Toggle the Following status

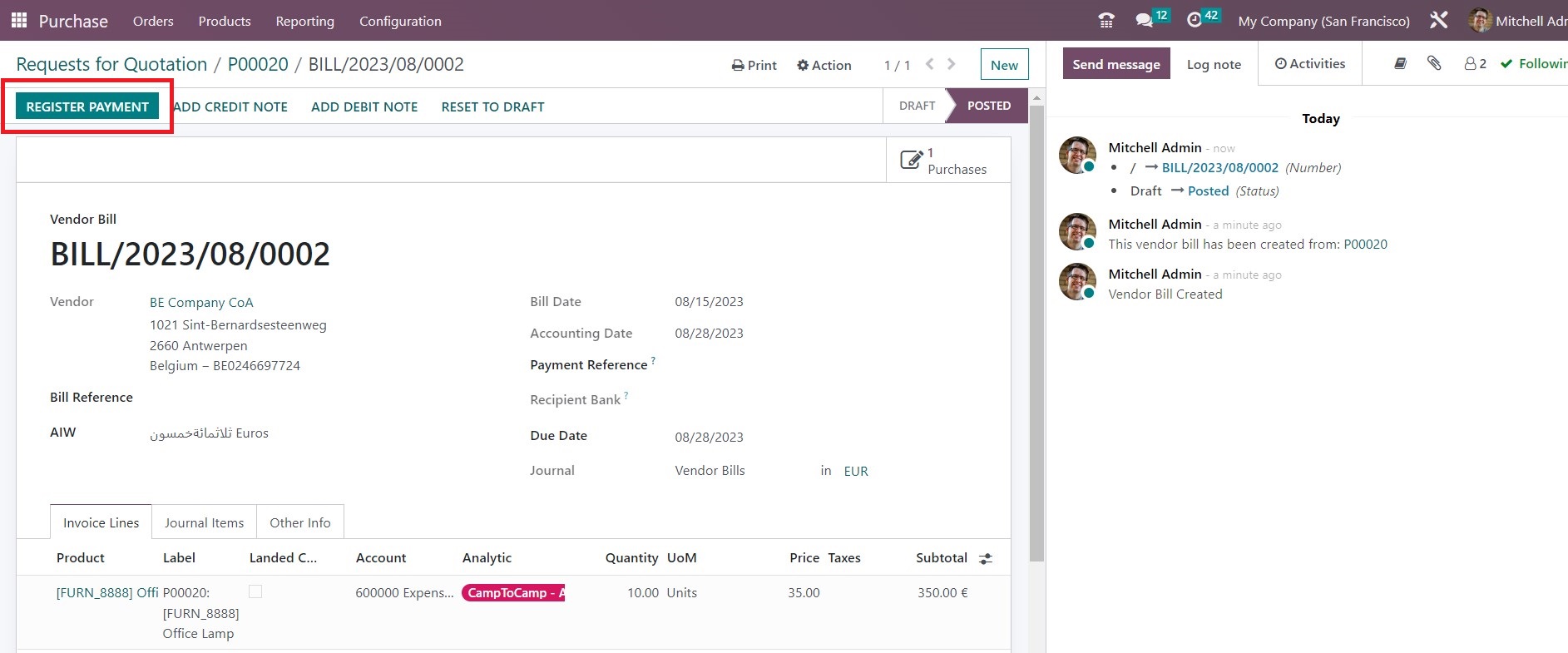pos(1535,64)
